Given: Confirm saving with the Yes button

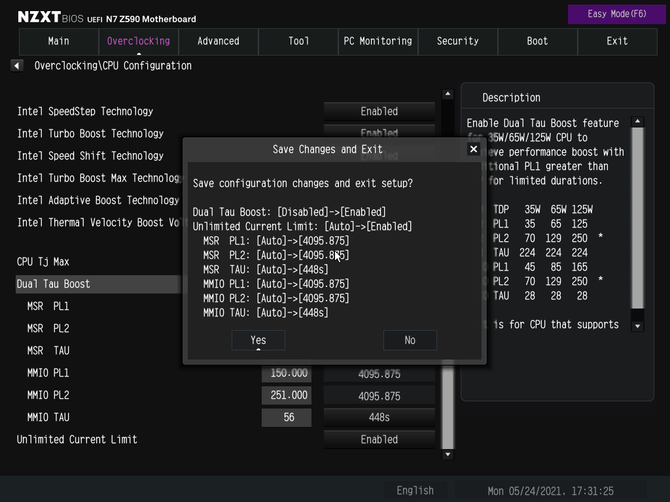Looking at the screenshot, I should (258, 340).
